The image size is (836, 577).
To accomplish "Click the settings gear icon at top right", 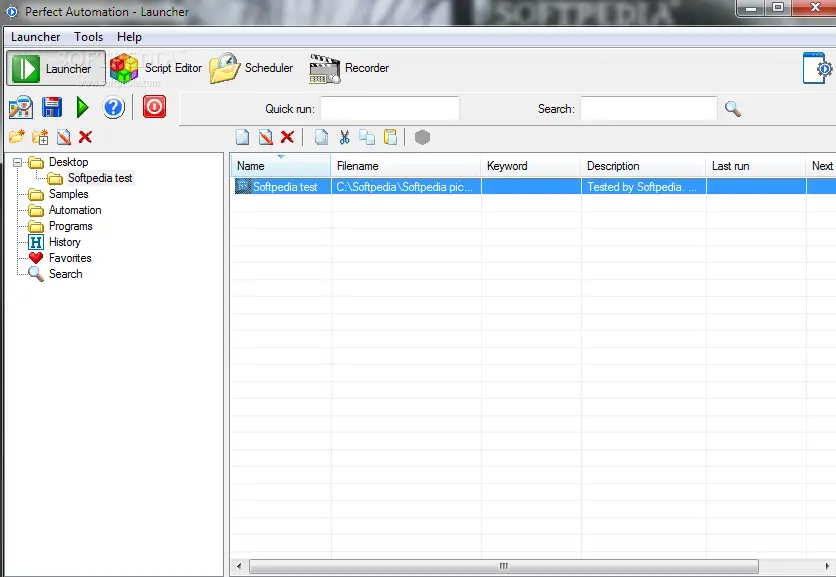I will pyautogui.click(x=818, y=68).
